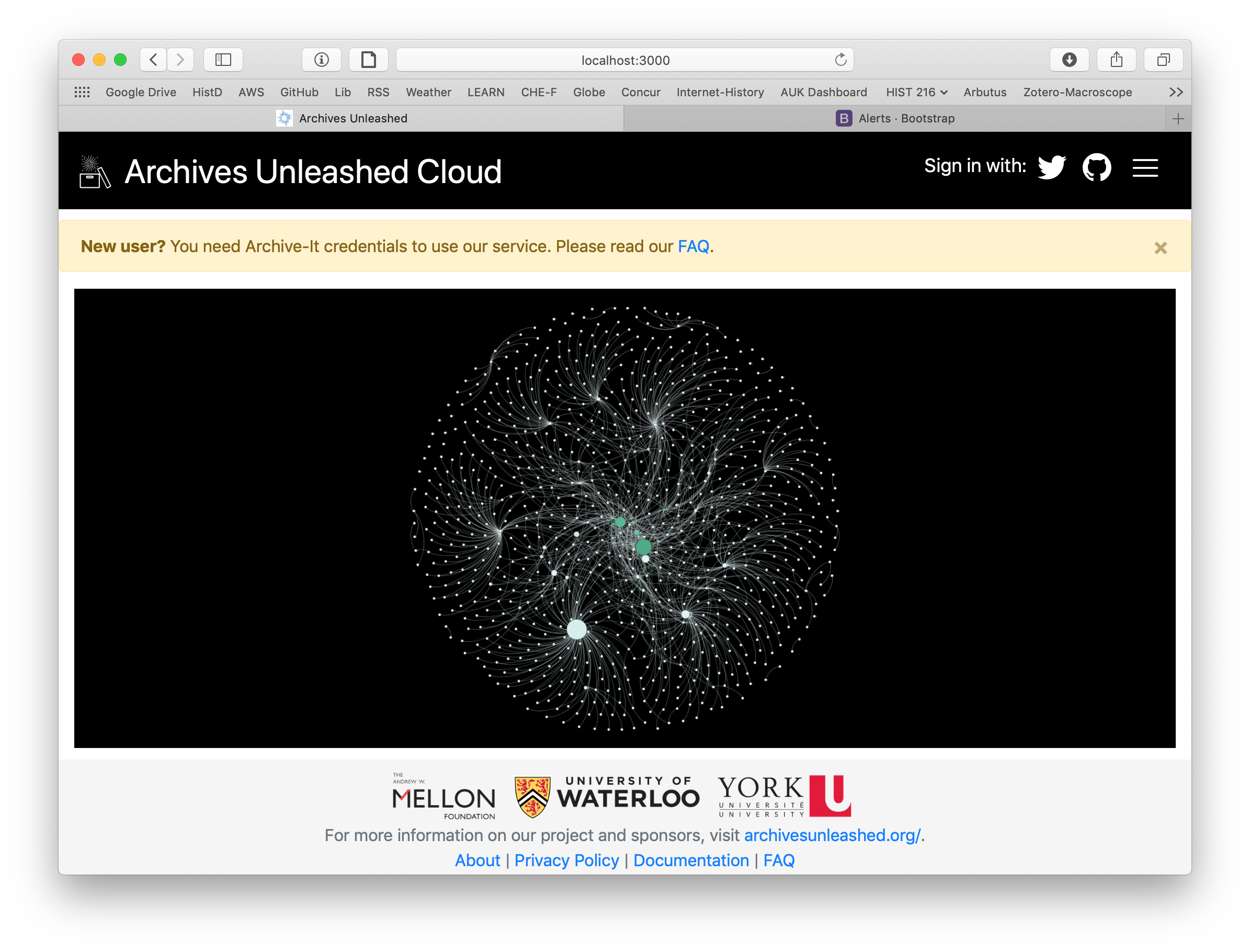Open the About footer link

477,860
